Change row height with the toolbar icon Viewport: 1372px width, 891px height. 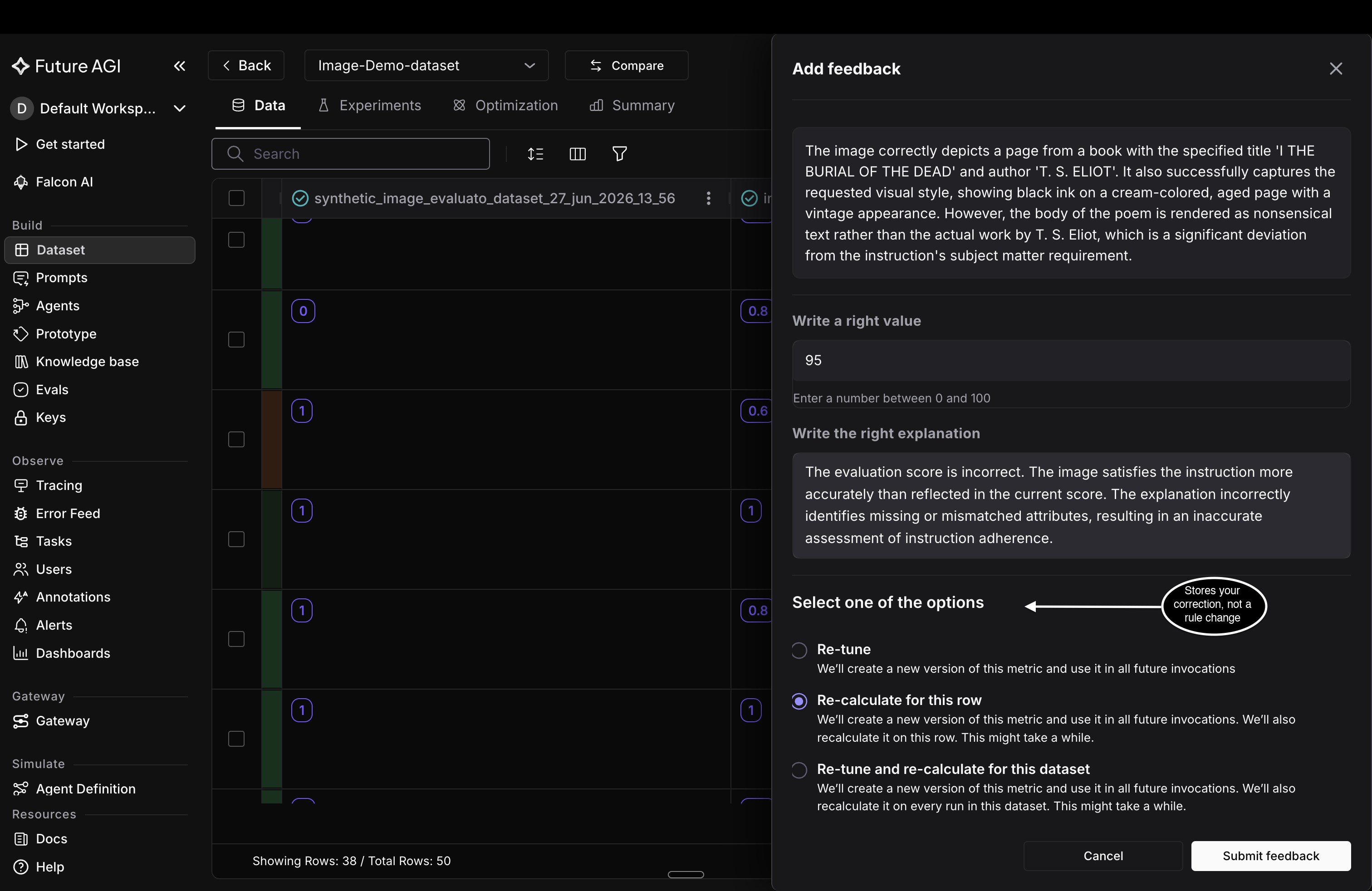click(x=535, y=154)
